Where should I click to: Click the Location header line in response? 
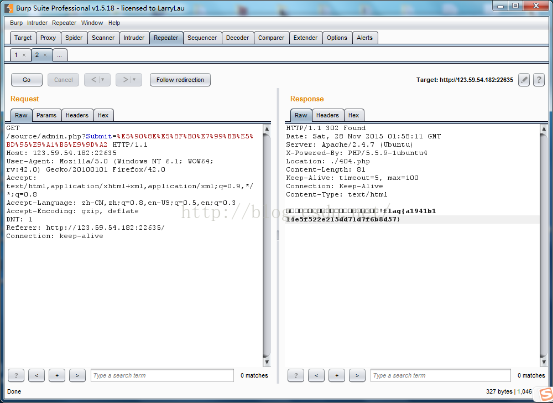pos(328,161)
